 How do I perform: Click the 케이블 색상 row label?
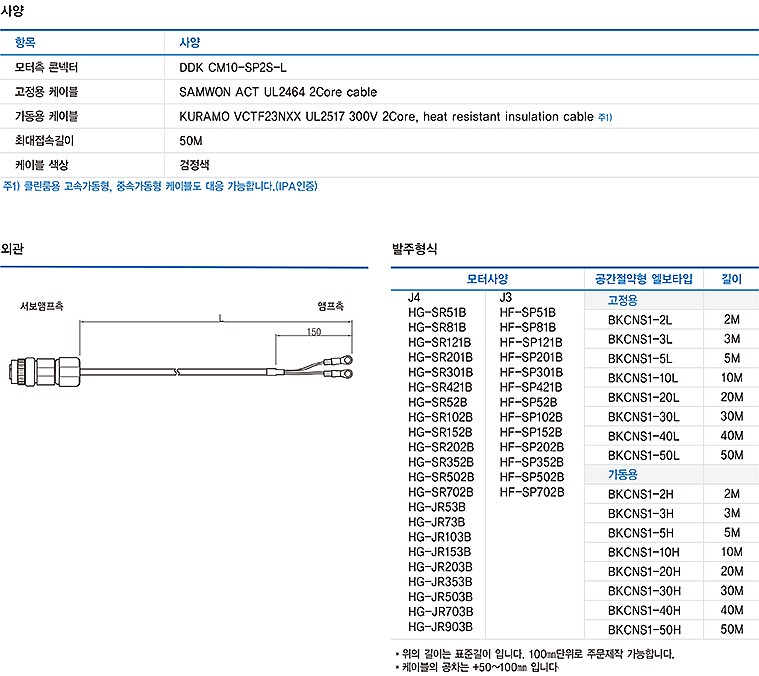41,165
